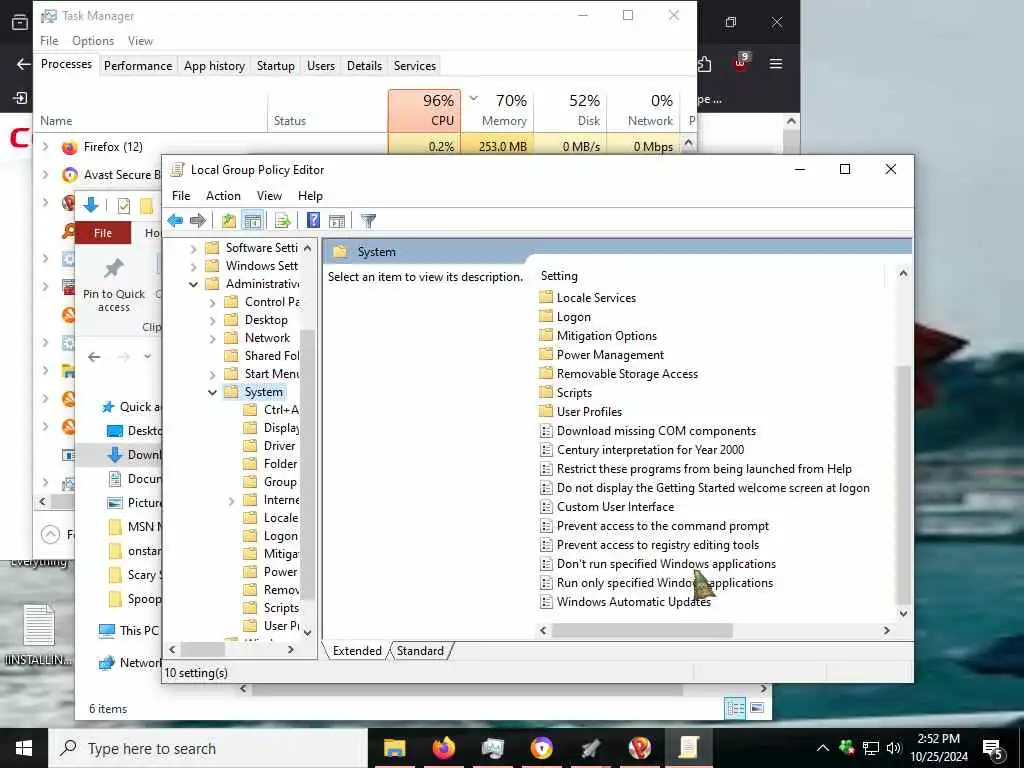This screenshot has width=1024, height=768.
Task: Open the File menu in Group Policy Editor
Action: tap(181, 196)
